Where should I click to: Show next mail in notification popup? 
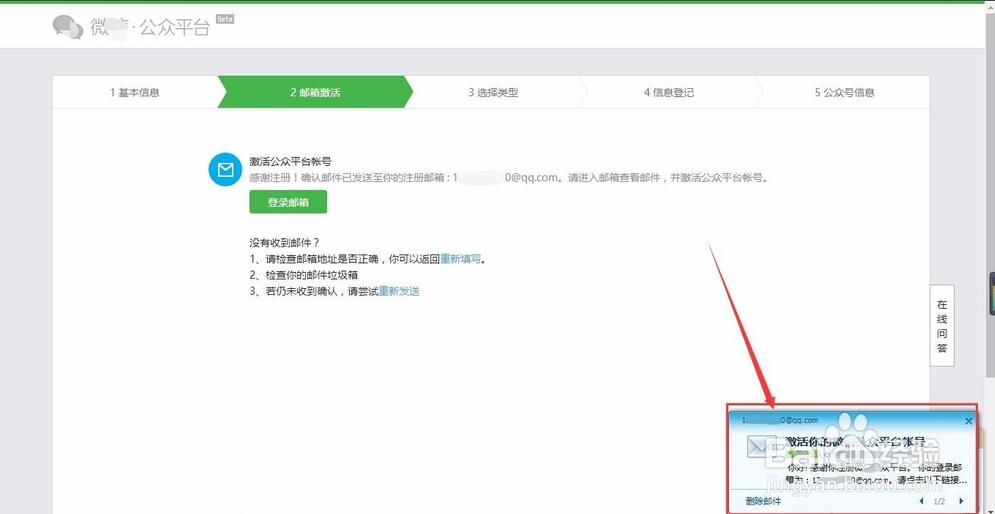pyautogui.click(x=961, y=501)
